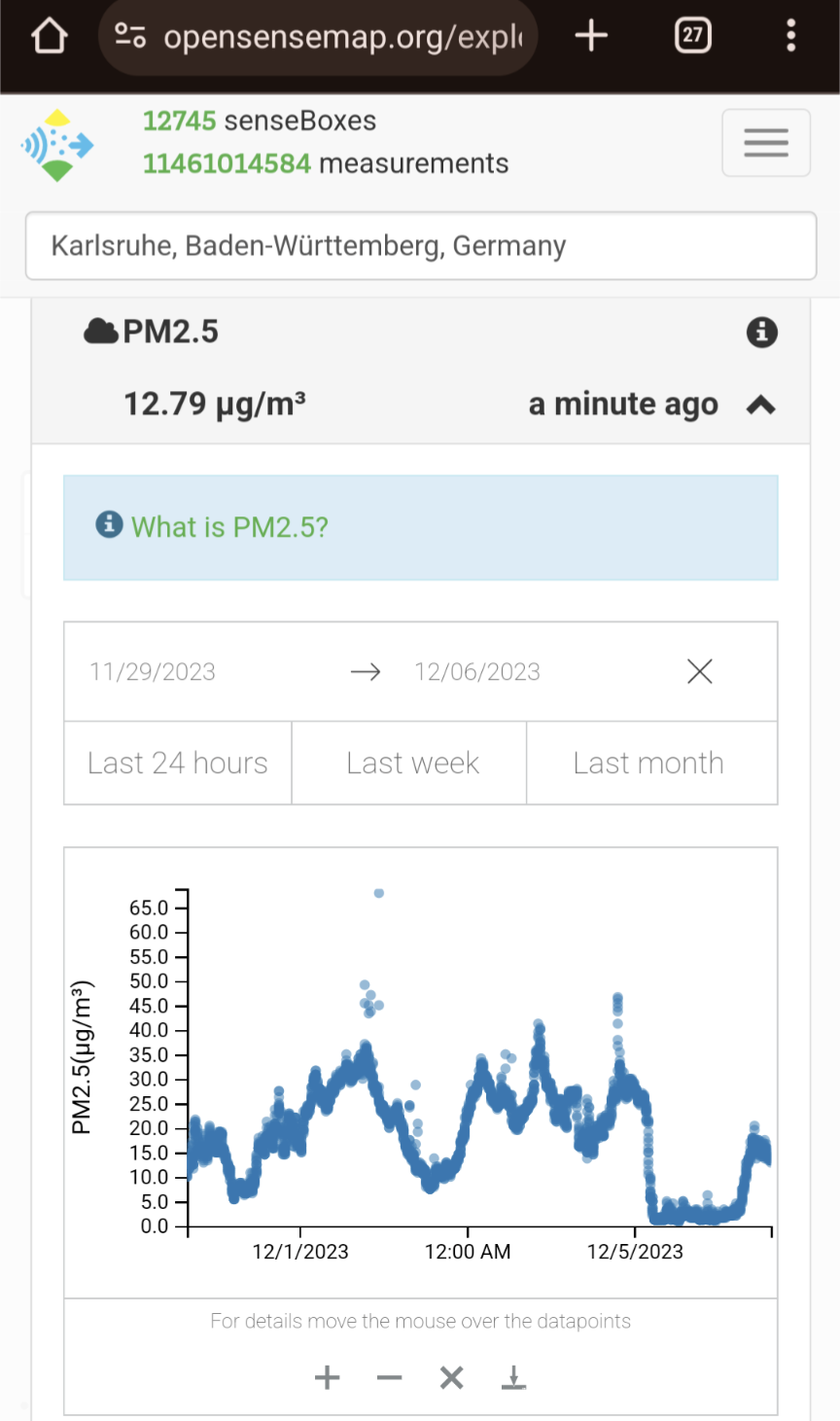Zoom in on the chart
The image size is (840, 1421).
point(328,1377)
